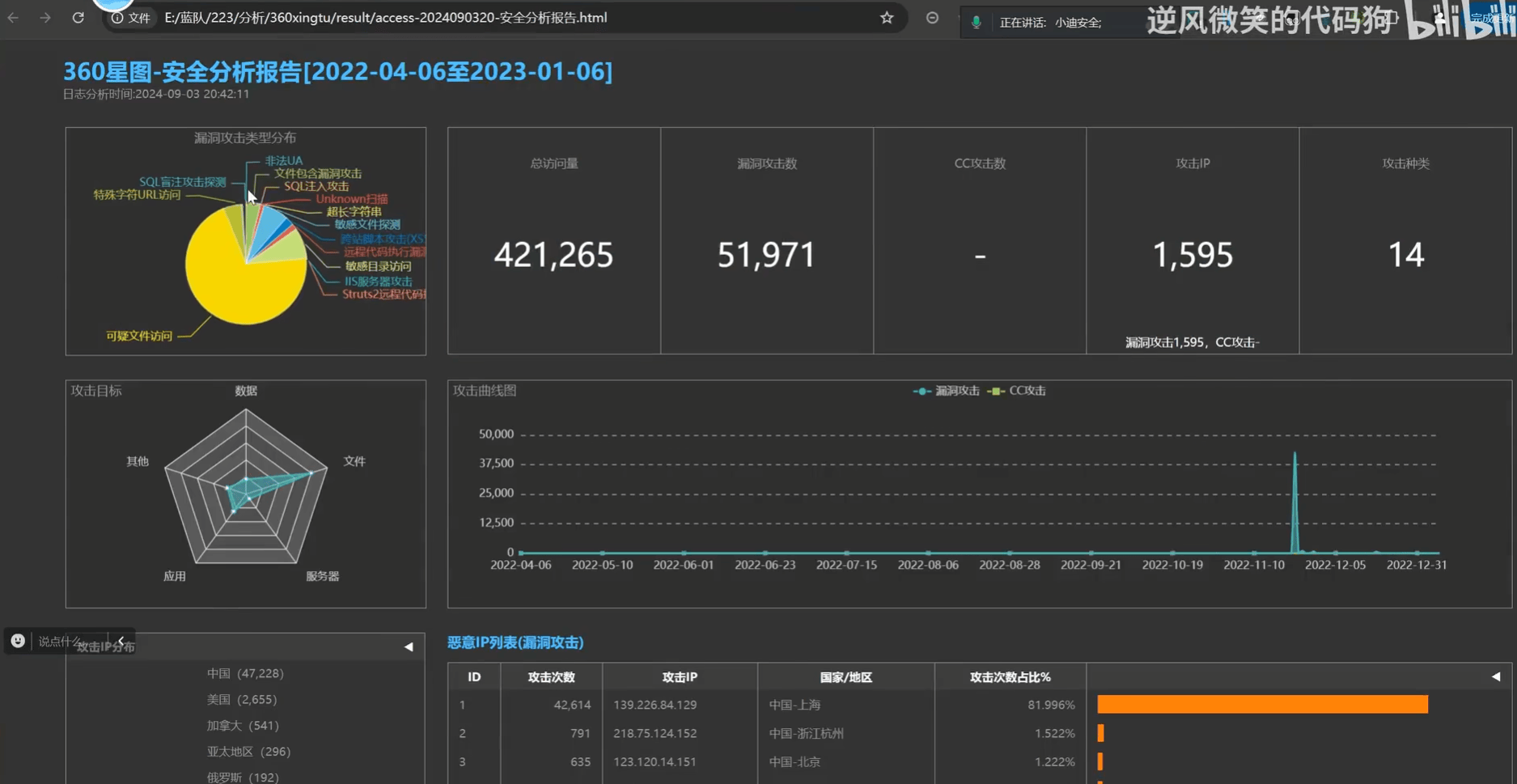The width and height of the screenshot is (1517, 784).
Task: Select the attack spike on the curve chart
Action: click(x=1295, y=502)
